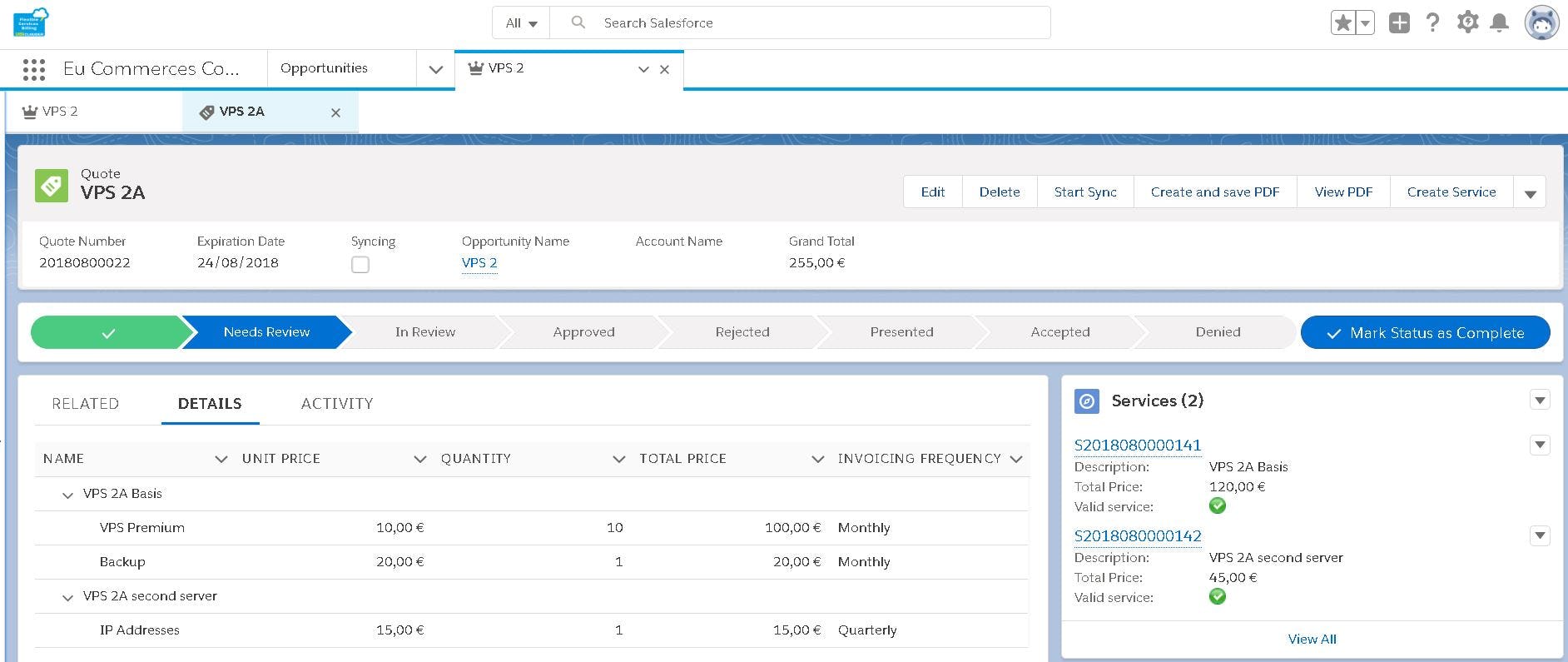The image size is (1568, 662).
Task: Toggle the Syncing checkbox
Action: (x=360, y=265)
